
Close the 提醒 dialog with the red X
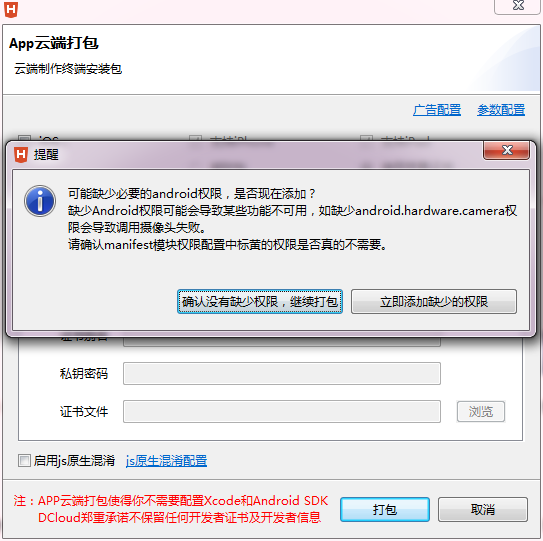click(507, 150)
